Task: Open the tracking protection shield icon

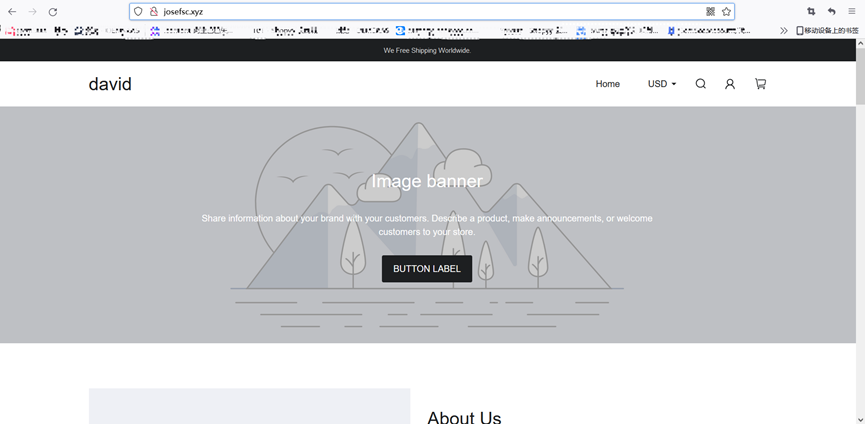Action: point(138,12)
